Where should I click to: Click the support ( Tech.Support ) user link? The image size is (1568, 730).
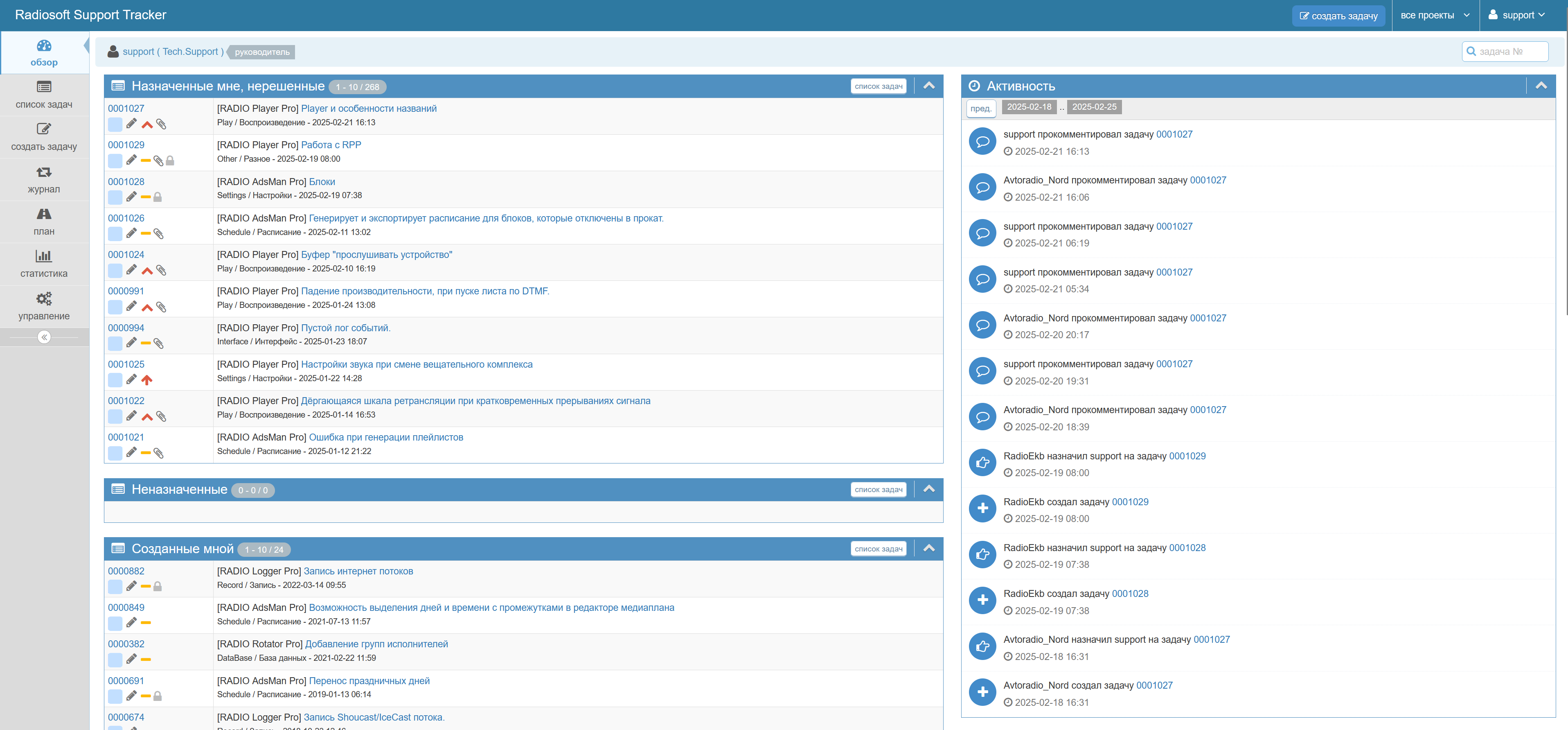[173, 52]
